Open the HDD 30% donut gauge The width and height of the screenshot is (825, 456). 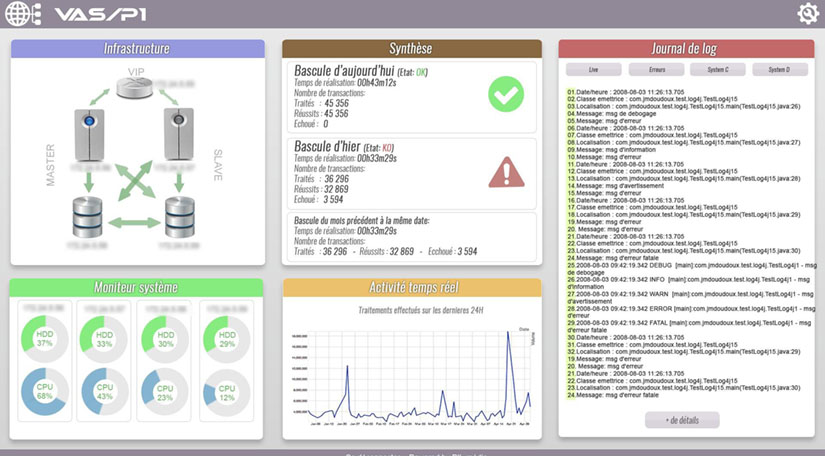click(165, 339)
